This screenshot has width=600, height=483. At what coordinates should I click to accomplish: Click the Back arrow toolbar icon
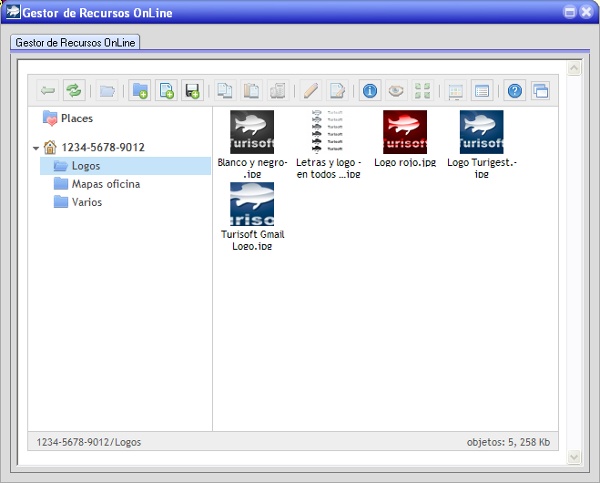[x=47, y=91]
